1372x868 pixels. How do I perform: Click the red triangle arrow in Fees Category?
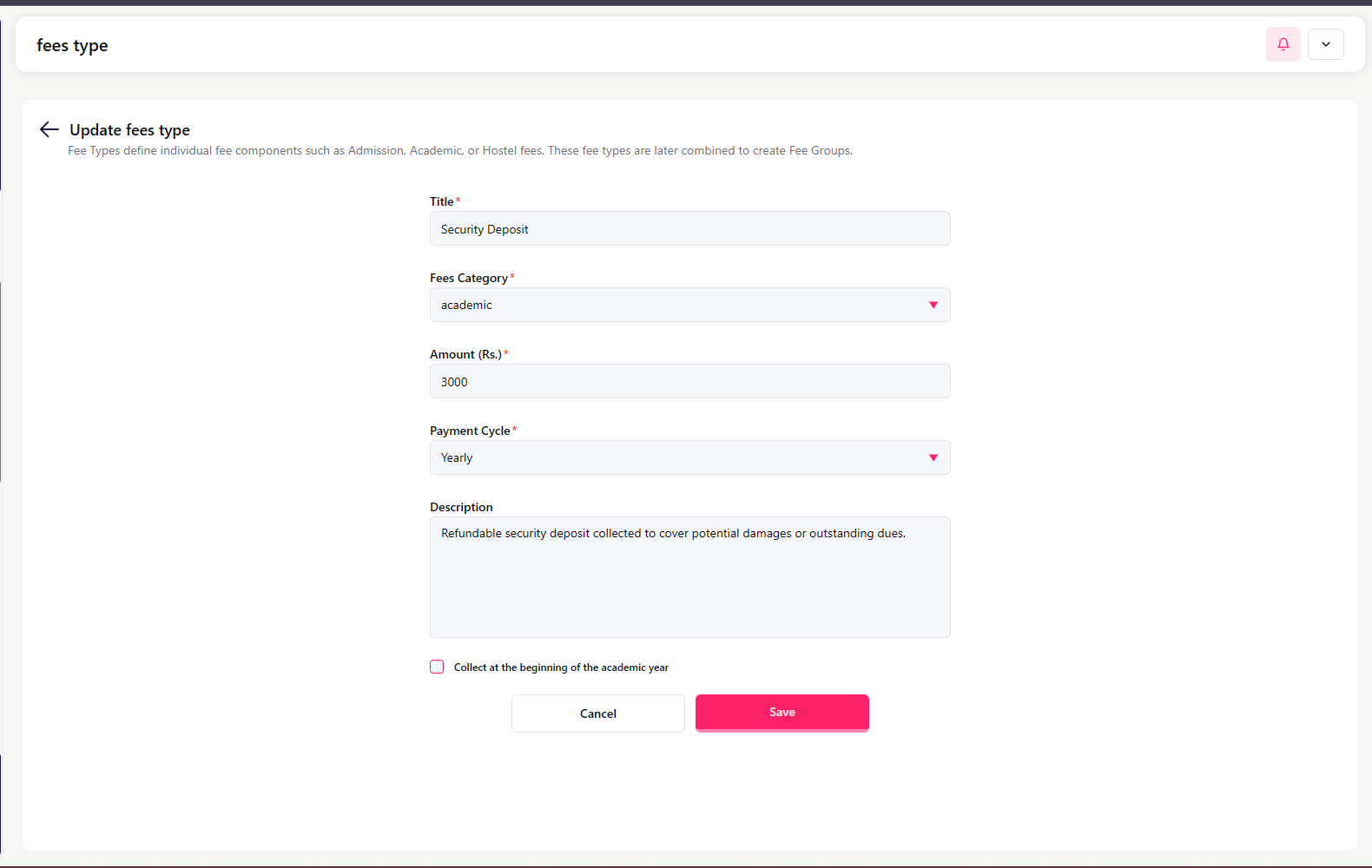[x=933, y=306]
